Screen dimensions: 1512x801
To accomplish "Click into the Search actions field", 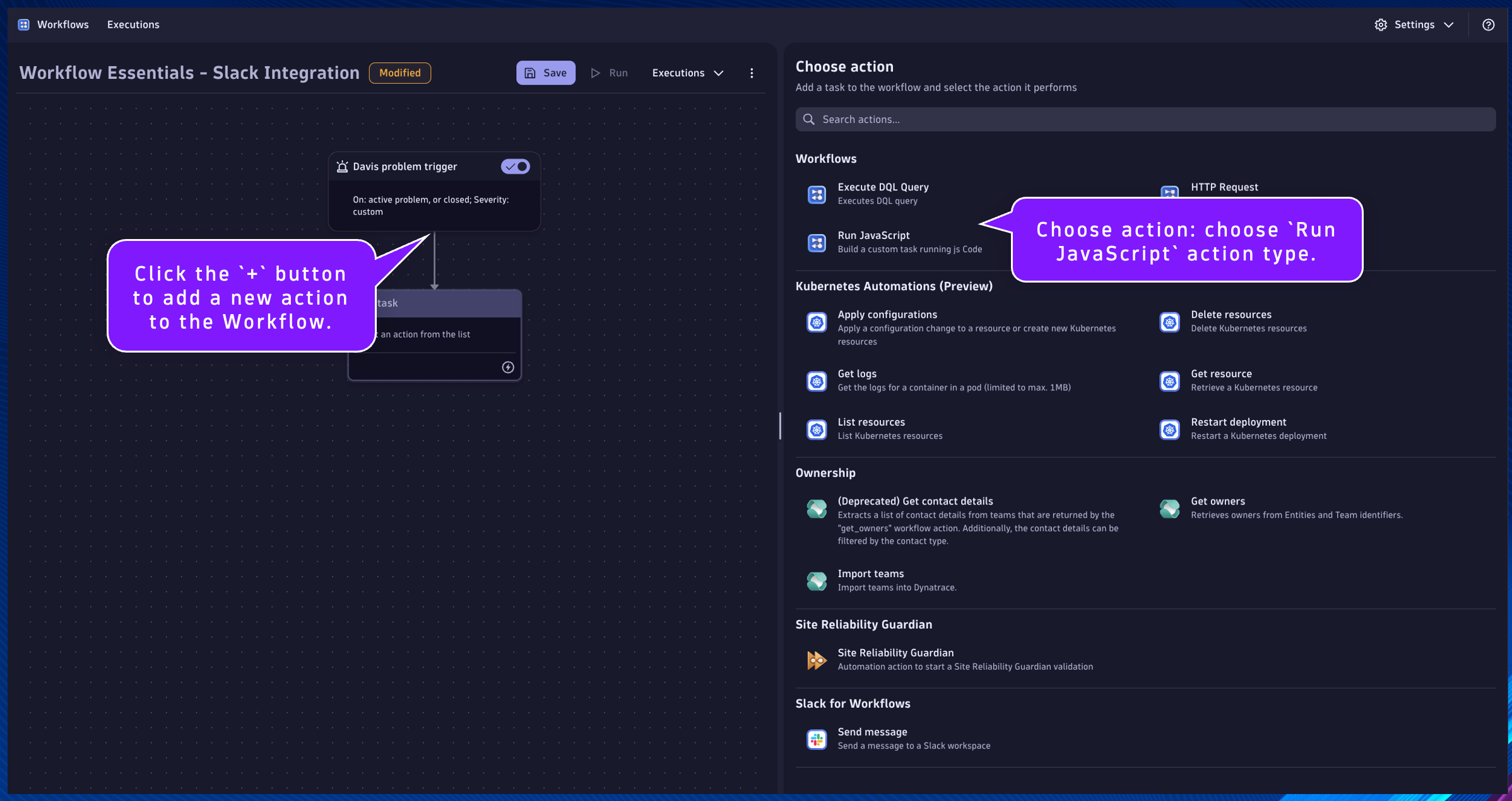I will (x=1145, y=119).
